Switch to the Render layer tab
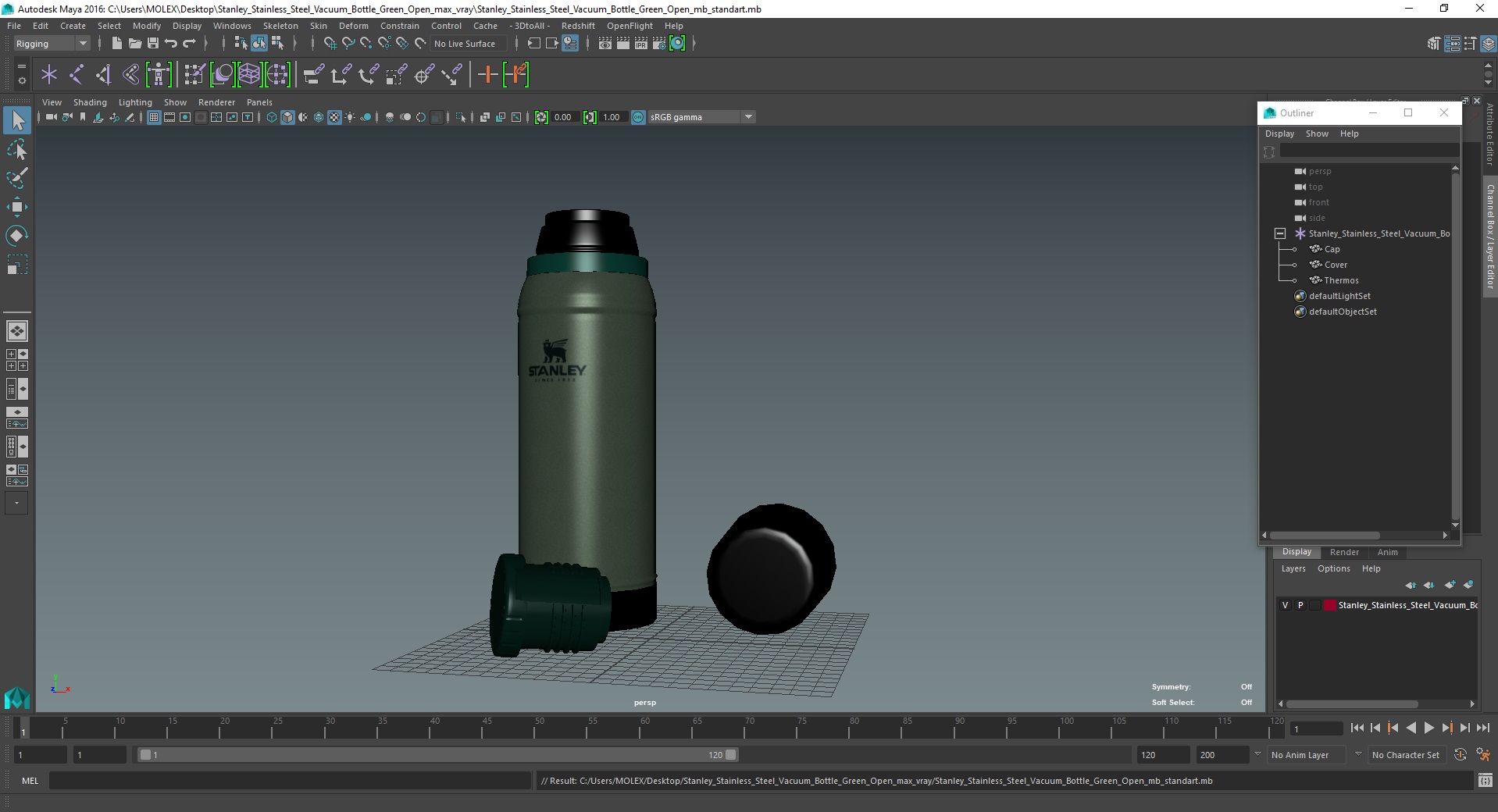Image resolution: width=1498 pixels, height=812 pixels. pos(1344,552)
